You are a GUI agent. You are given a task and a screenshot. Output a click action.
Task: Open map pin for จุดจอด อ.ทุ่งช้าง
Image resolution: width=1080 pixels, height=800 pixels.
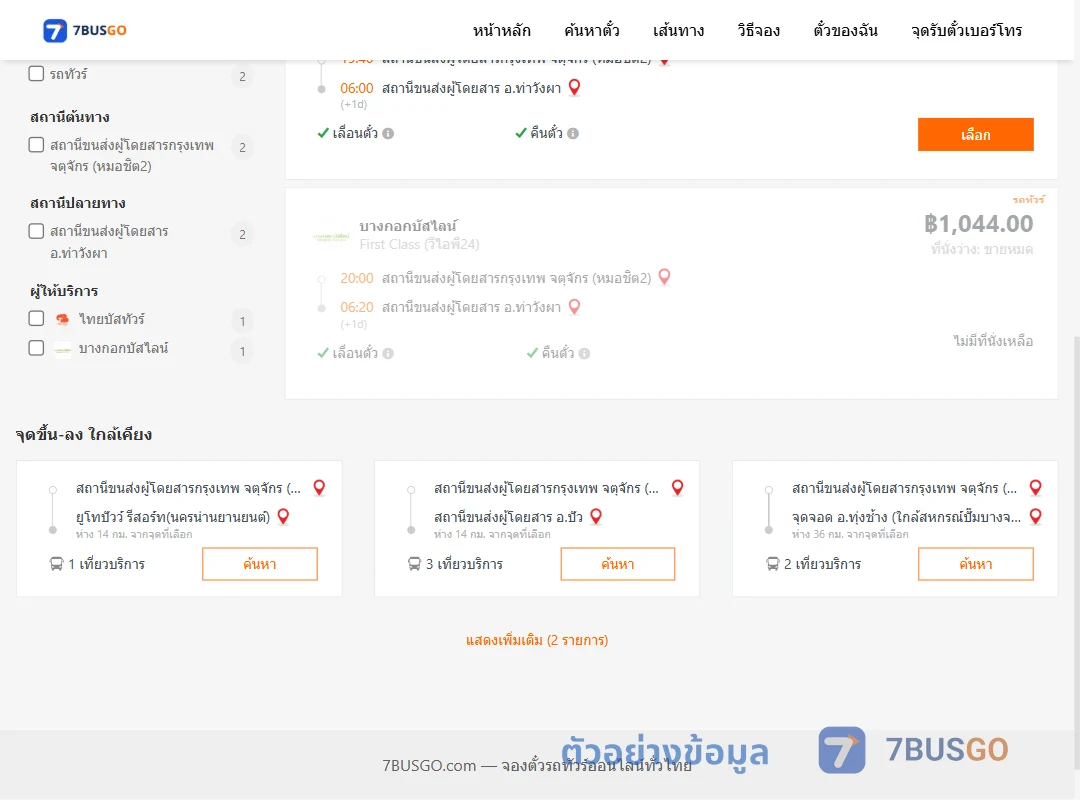[x=1035, y=517]
